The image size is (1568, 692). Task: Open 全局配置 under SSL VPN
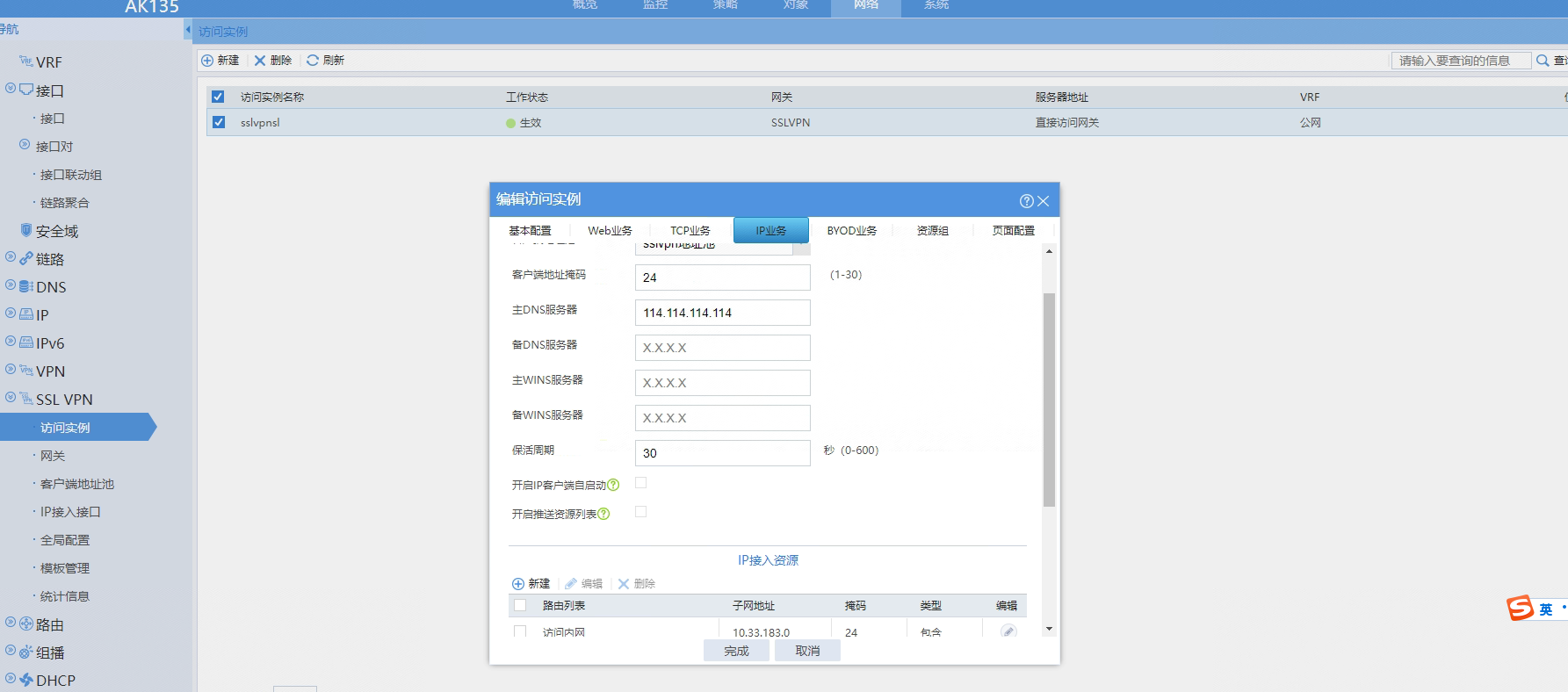tap(65, 540)
